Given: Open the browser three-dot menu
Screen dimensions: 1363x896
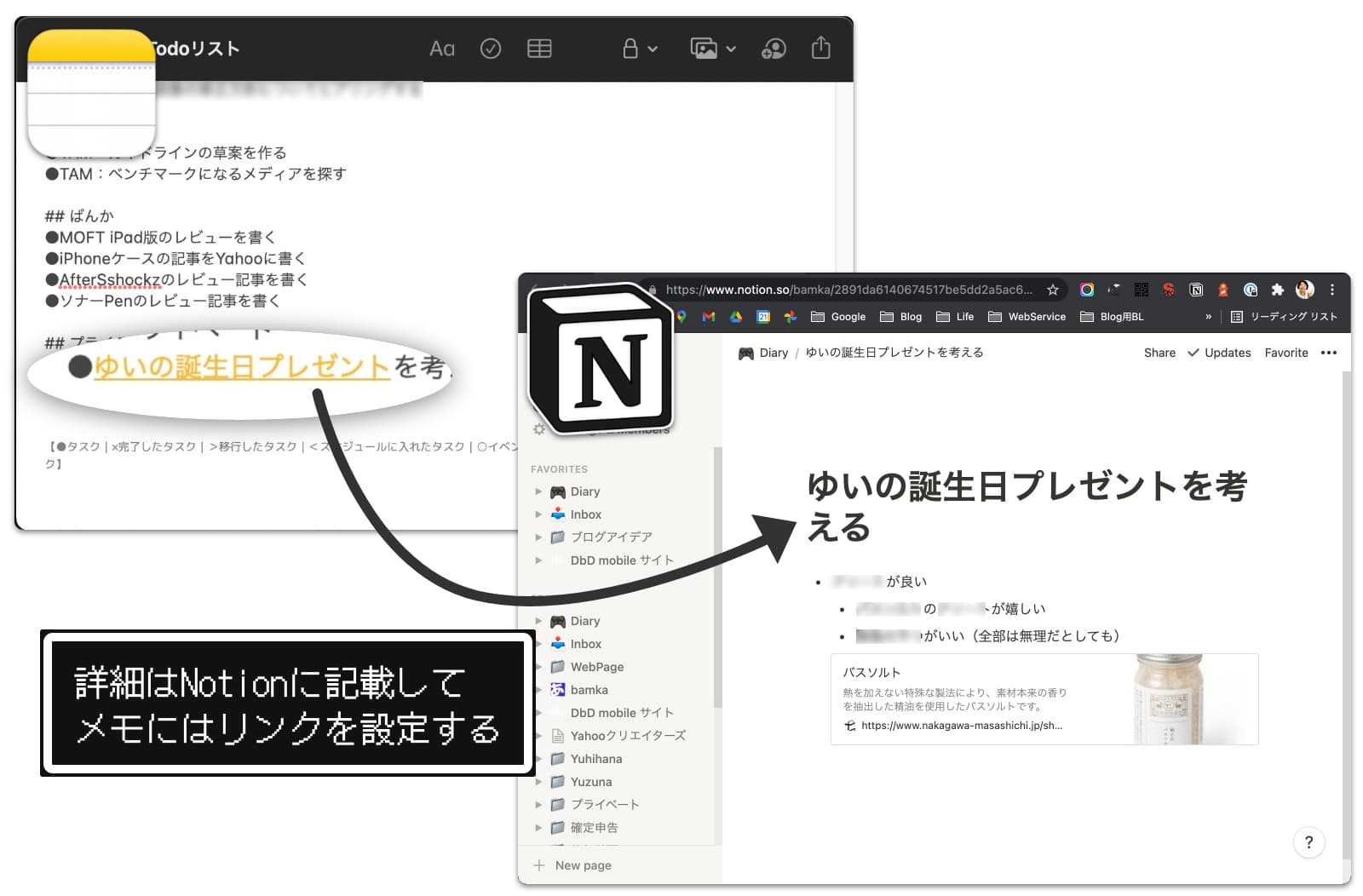Looking at the screenshot, I should (1332, 290).
